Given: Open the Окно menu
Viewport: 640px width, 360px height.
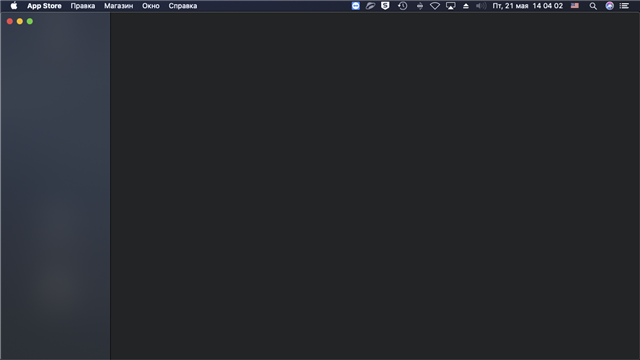Looking at the screenshot, I should click(x=151, y=6).
